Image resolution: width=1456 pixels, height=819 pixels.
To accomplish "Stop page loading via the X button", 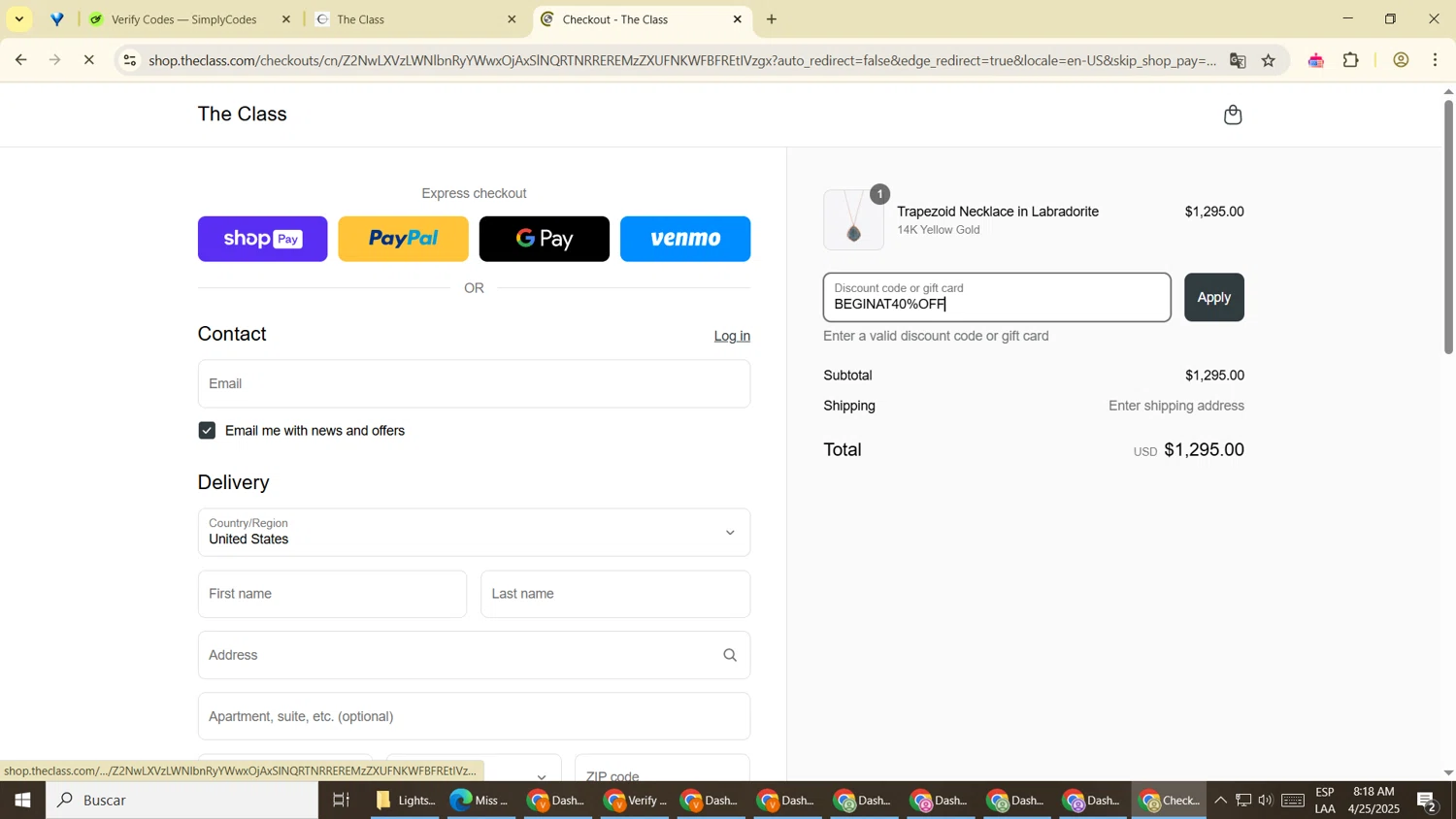I will coord(88,60).
